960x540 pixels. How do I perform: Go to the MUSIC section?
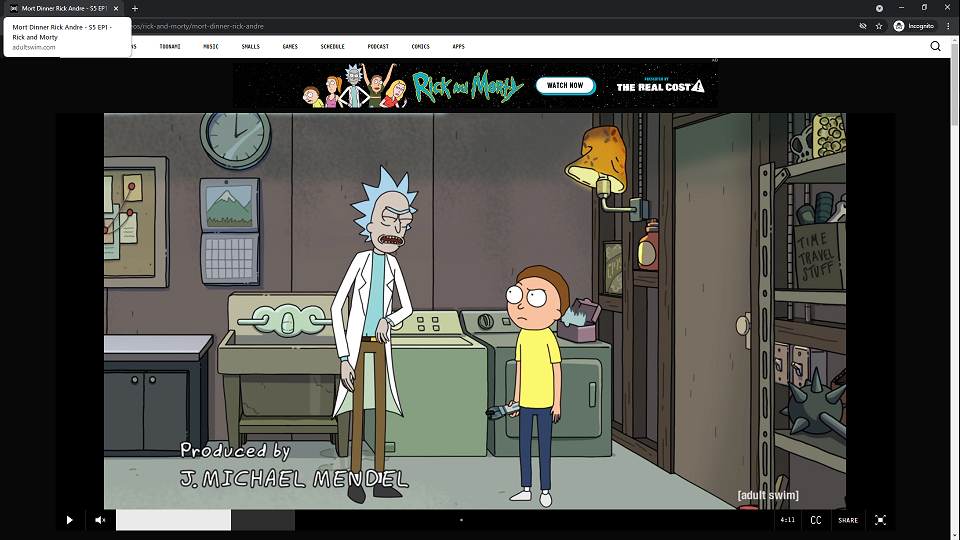(x=211, y=46)
